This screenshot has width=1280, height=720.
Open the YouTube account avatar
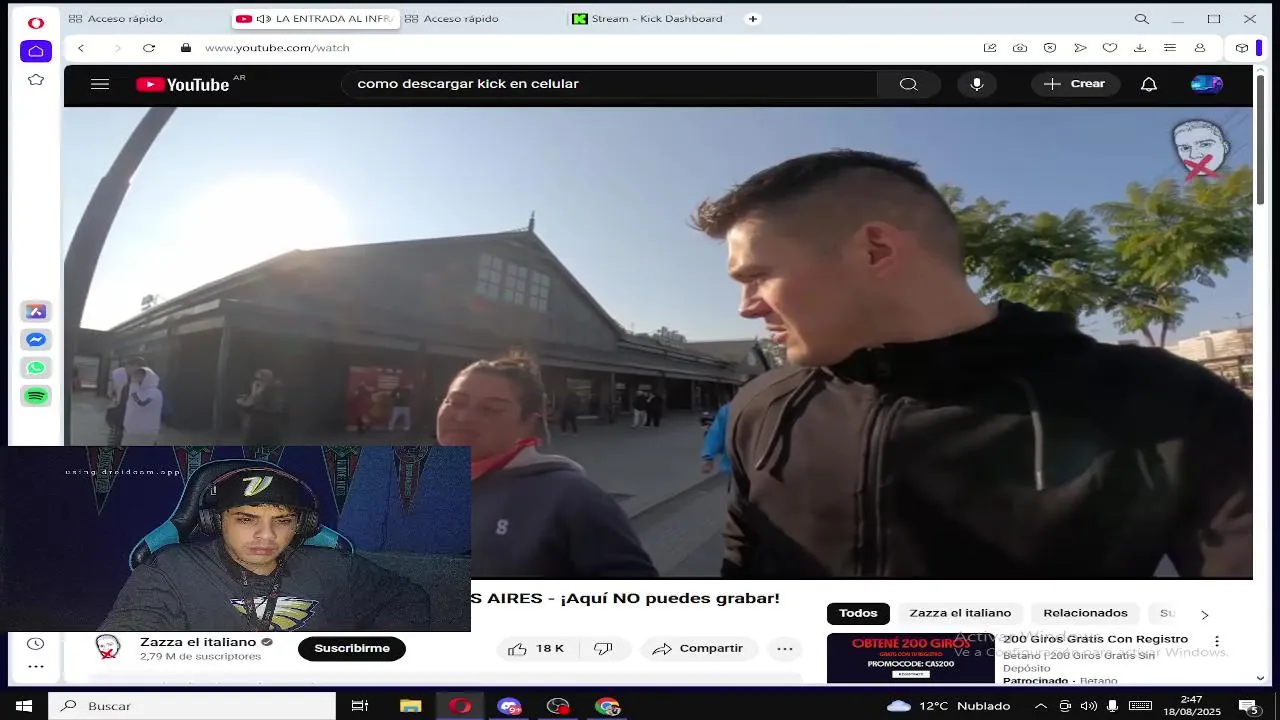(1207, 84)
